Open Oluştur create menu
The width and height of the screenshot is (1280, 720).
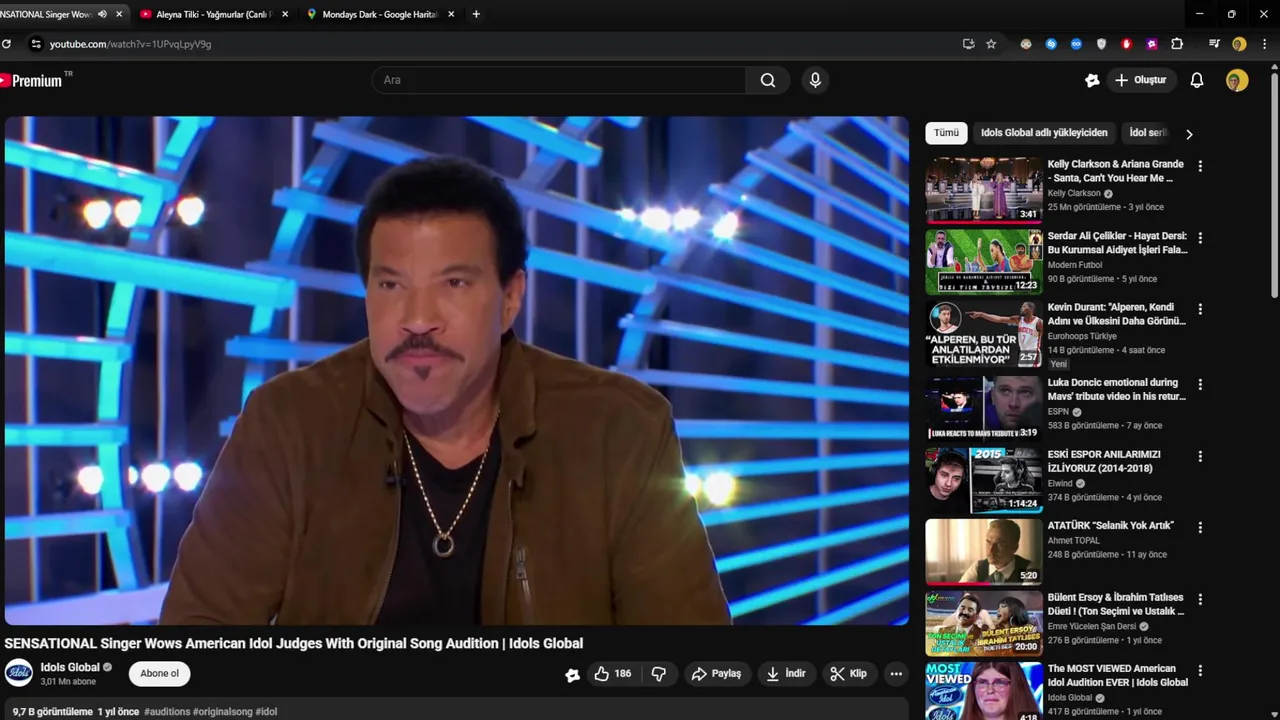(x=1141, y=80)
